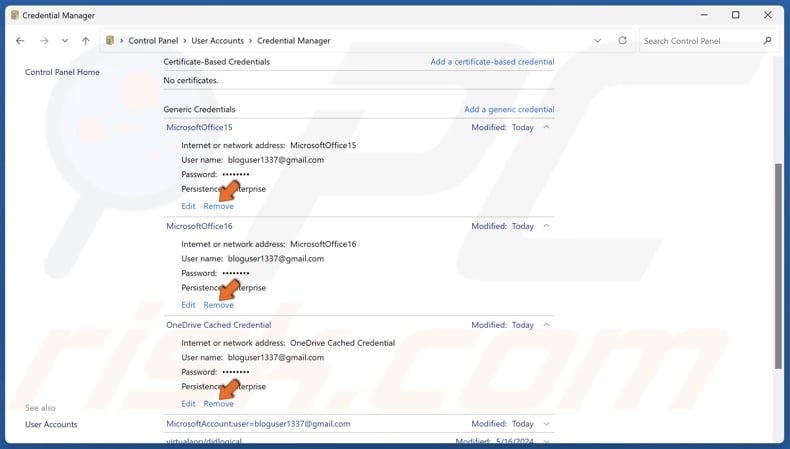Select Credential Manager breadcrumb

pos(294,41)
